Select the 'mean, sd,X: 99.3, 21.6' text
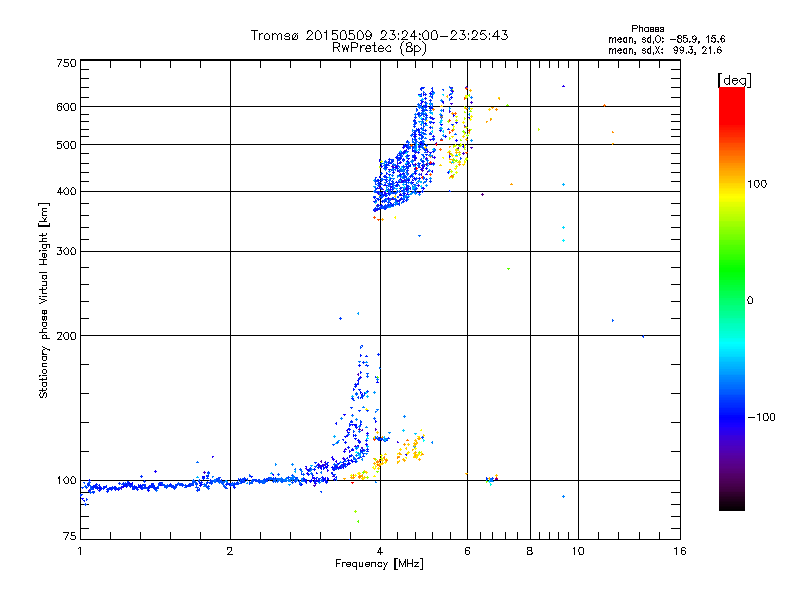 coord(665,50)
